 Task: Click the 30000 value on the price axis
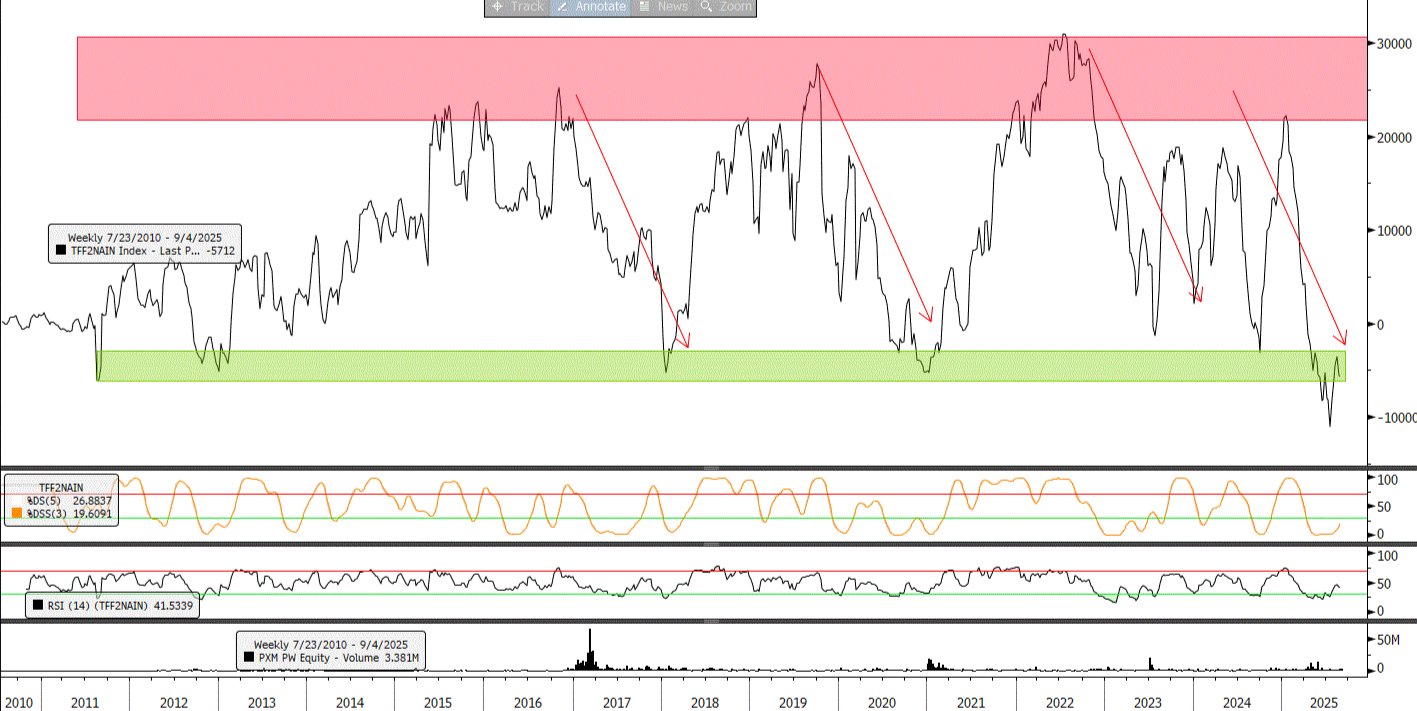click(x=1393, y=44)
